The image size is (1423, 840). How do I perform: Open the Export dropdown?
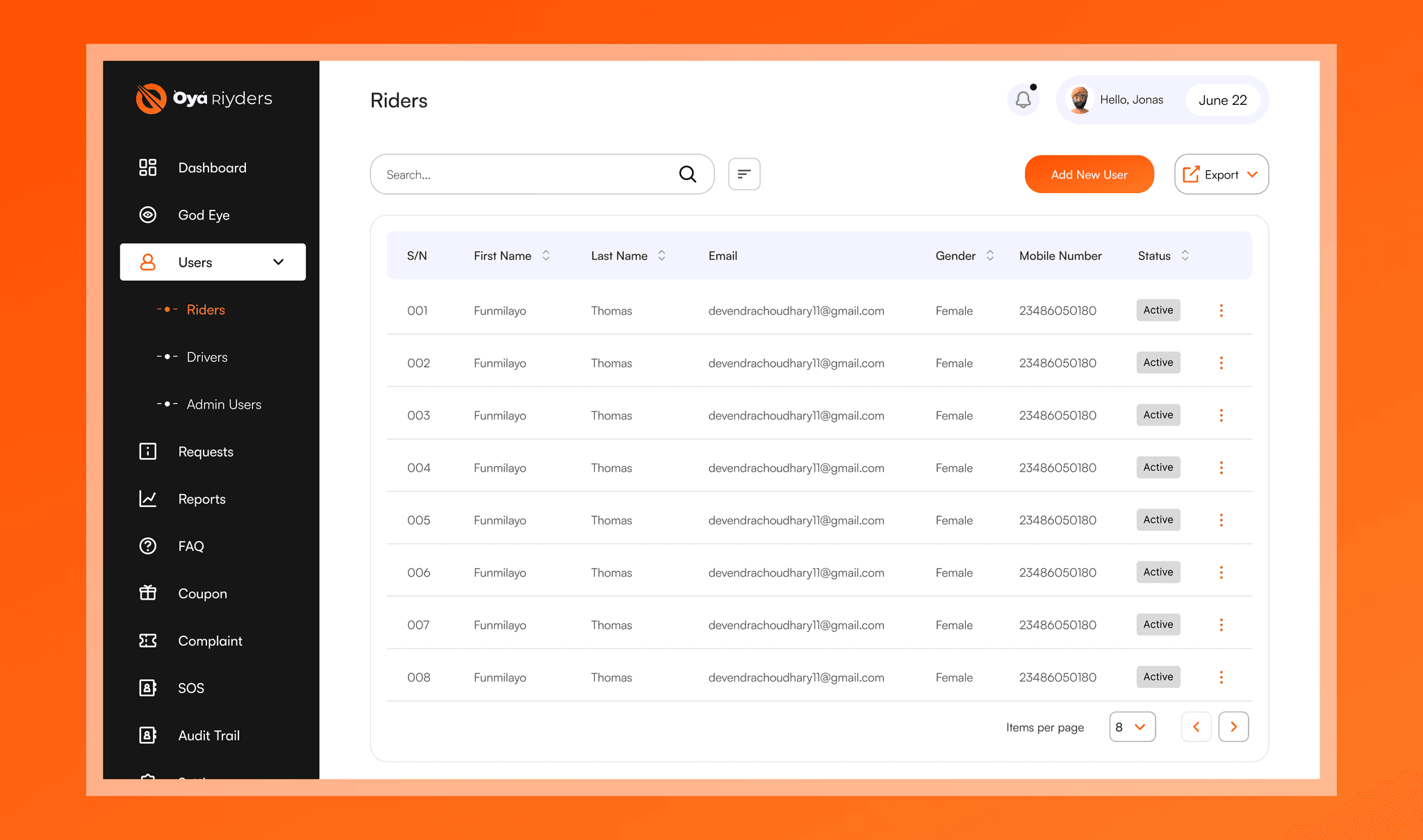coord(1221,174)
